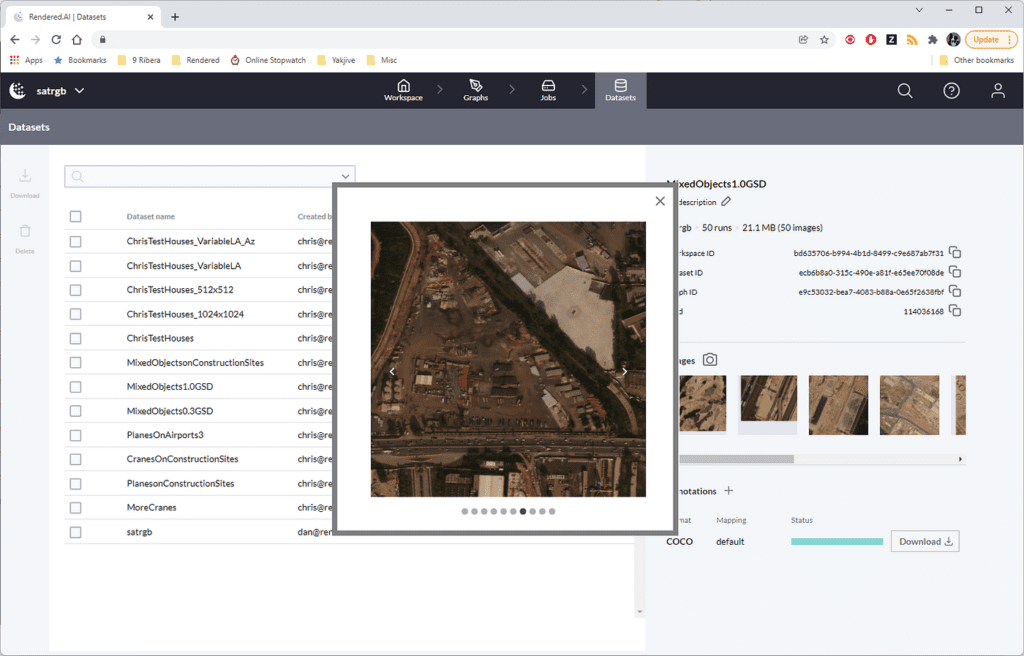Click the Dataset name column header

[x=151, y=216]
